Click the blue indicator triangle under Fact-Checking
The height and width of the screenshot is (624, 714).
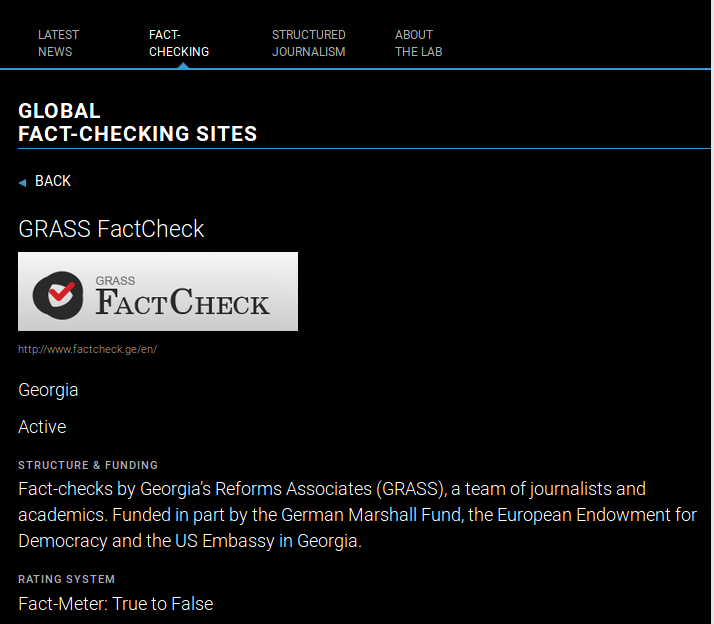[x=181, y=65]
